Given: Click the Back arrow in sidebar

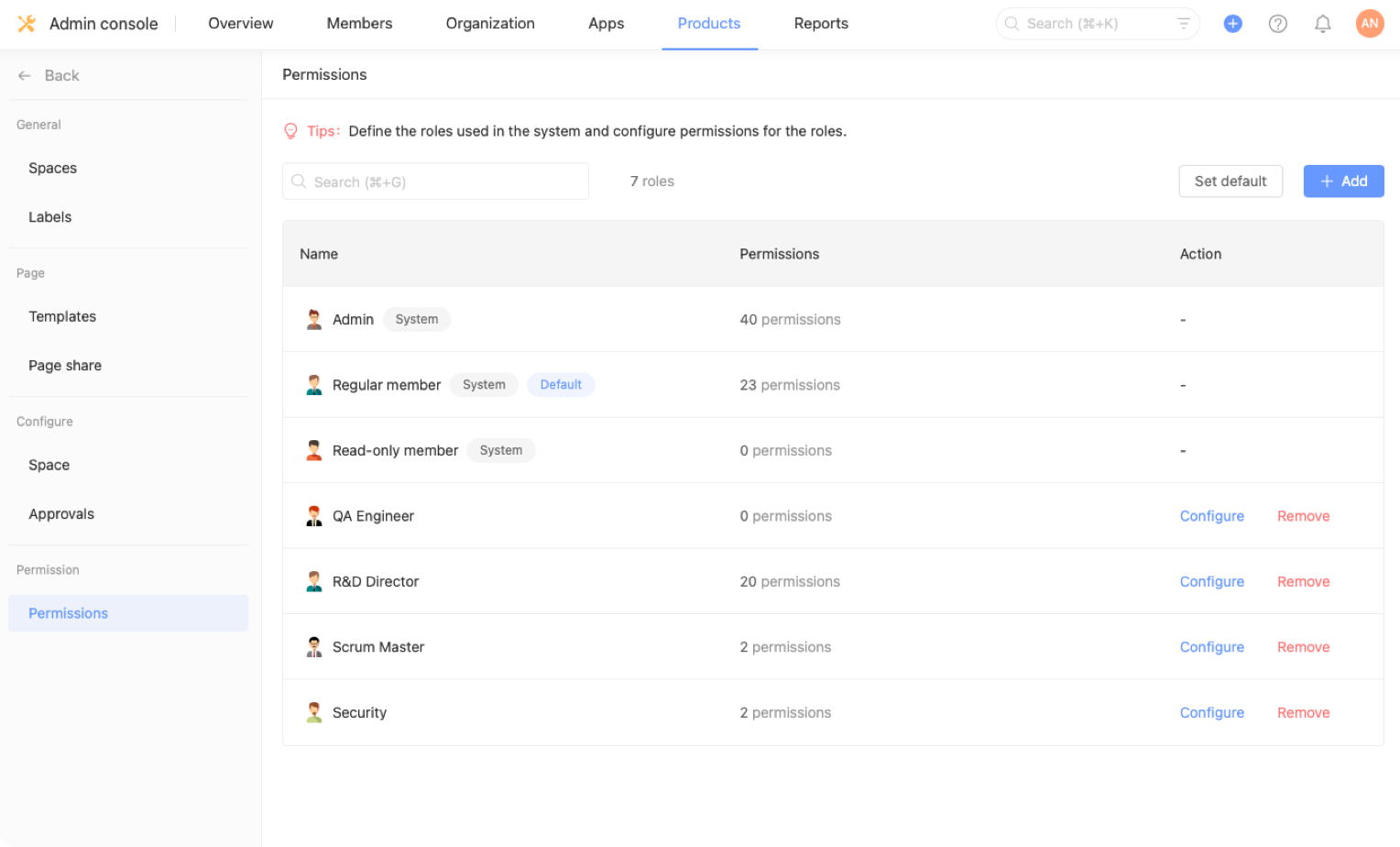Looking at the screenshot, I should pos(25,76).
